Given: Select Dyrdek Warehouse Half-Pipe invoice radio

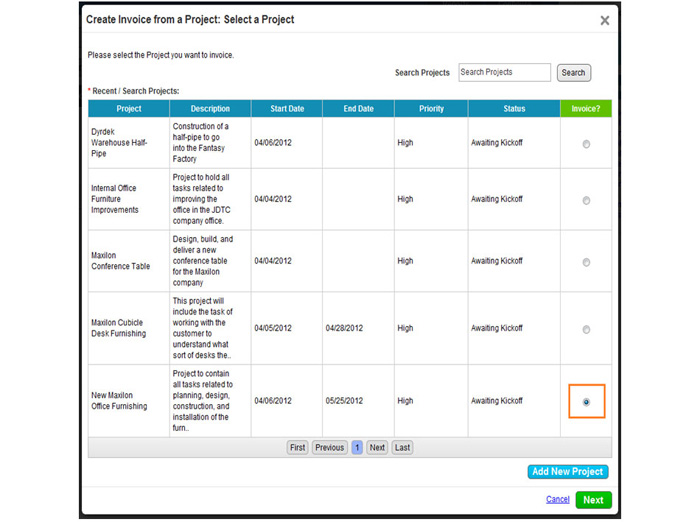Looking at the screenshot, I should coord(586,144).
